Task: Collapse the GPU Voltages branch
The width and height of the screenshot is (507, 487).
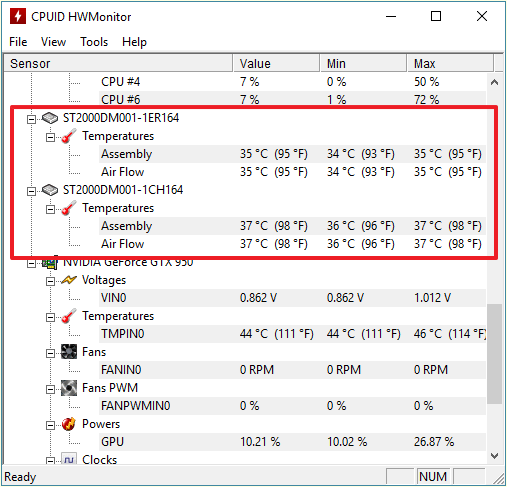Action: click(x=50, y=281)
